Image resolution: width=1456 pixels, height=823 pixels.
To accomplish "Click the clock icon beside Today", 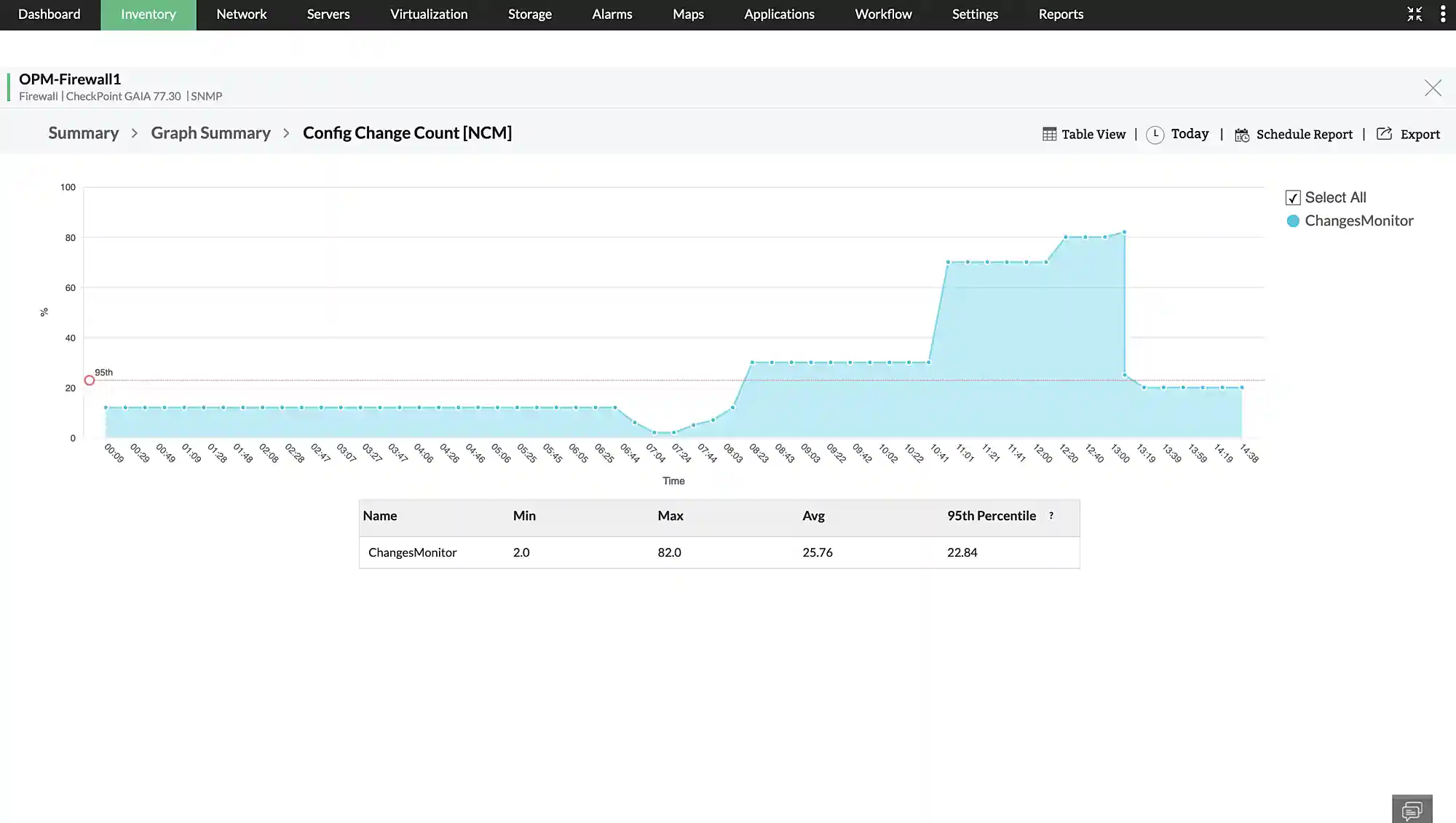I will pyautogui.click(x=1155, y=135).
